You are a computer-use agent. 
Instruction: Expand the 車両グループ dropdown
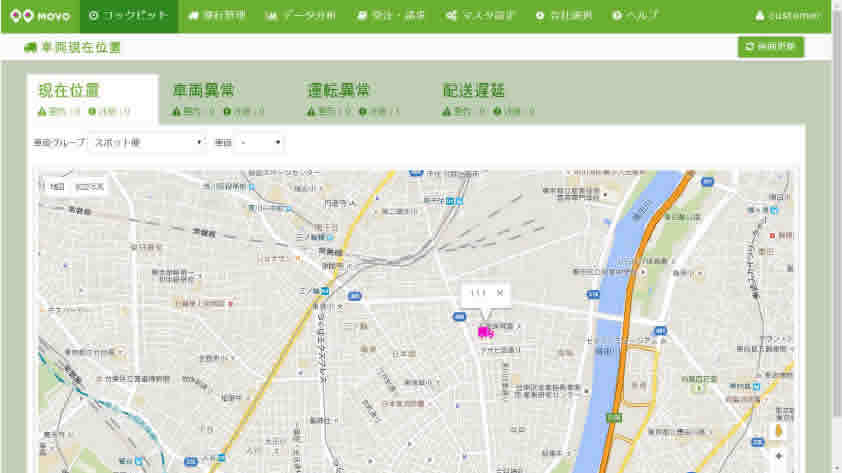[146, 143]
